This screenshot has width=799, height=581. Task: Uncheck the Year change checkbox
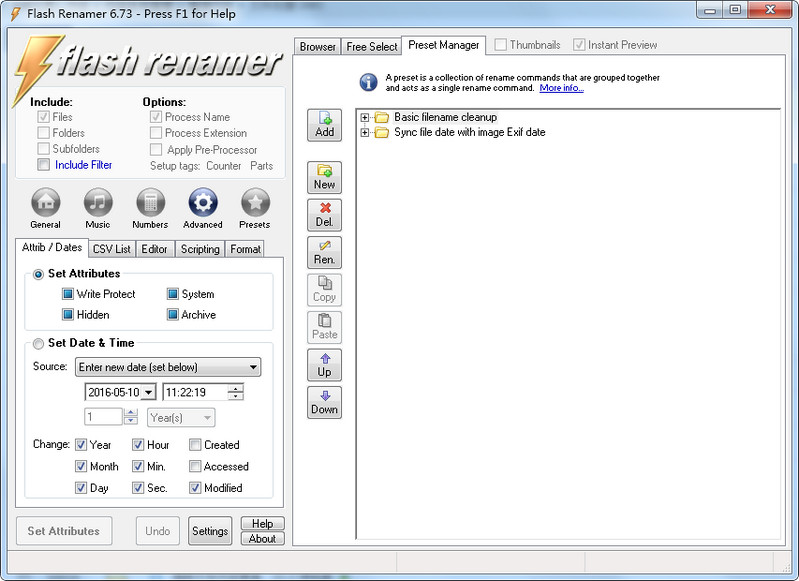pyautogui.click(x=81, y=444)
